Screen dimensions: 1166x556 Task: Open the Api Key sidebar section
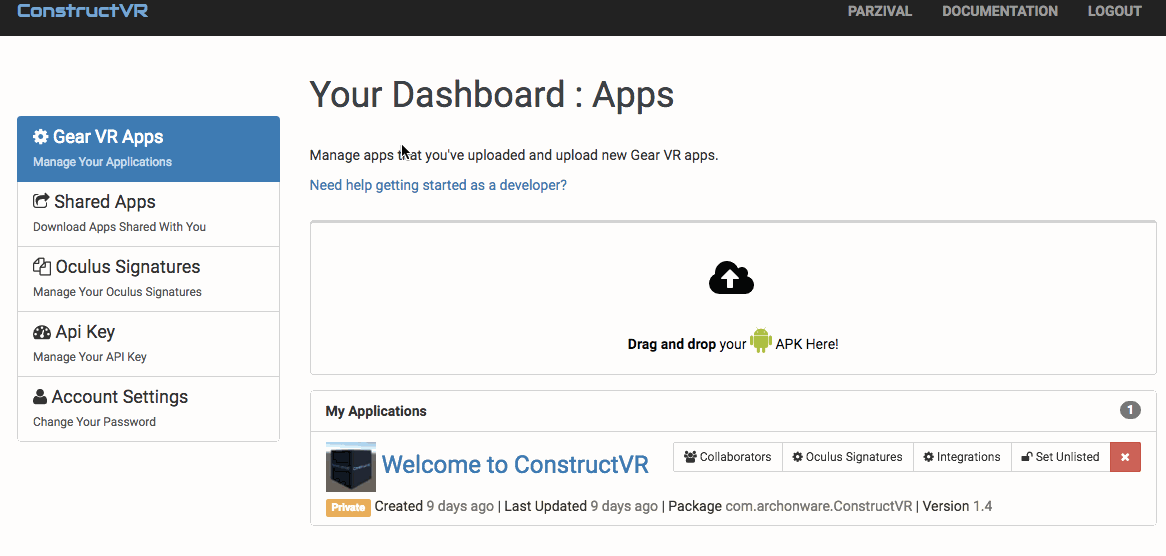tap(149, 343)
